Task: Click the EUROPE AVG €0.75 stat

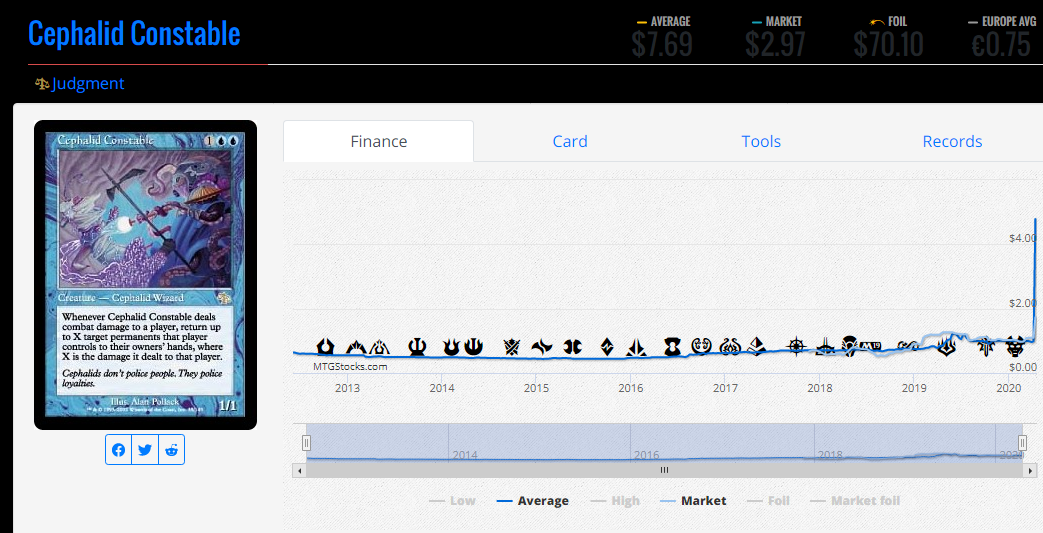Action: (x=1002, y=37)
